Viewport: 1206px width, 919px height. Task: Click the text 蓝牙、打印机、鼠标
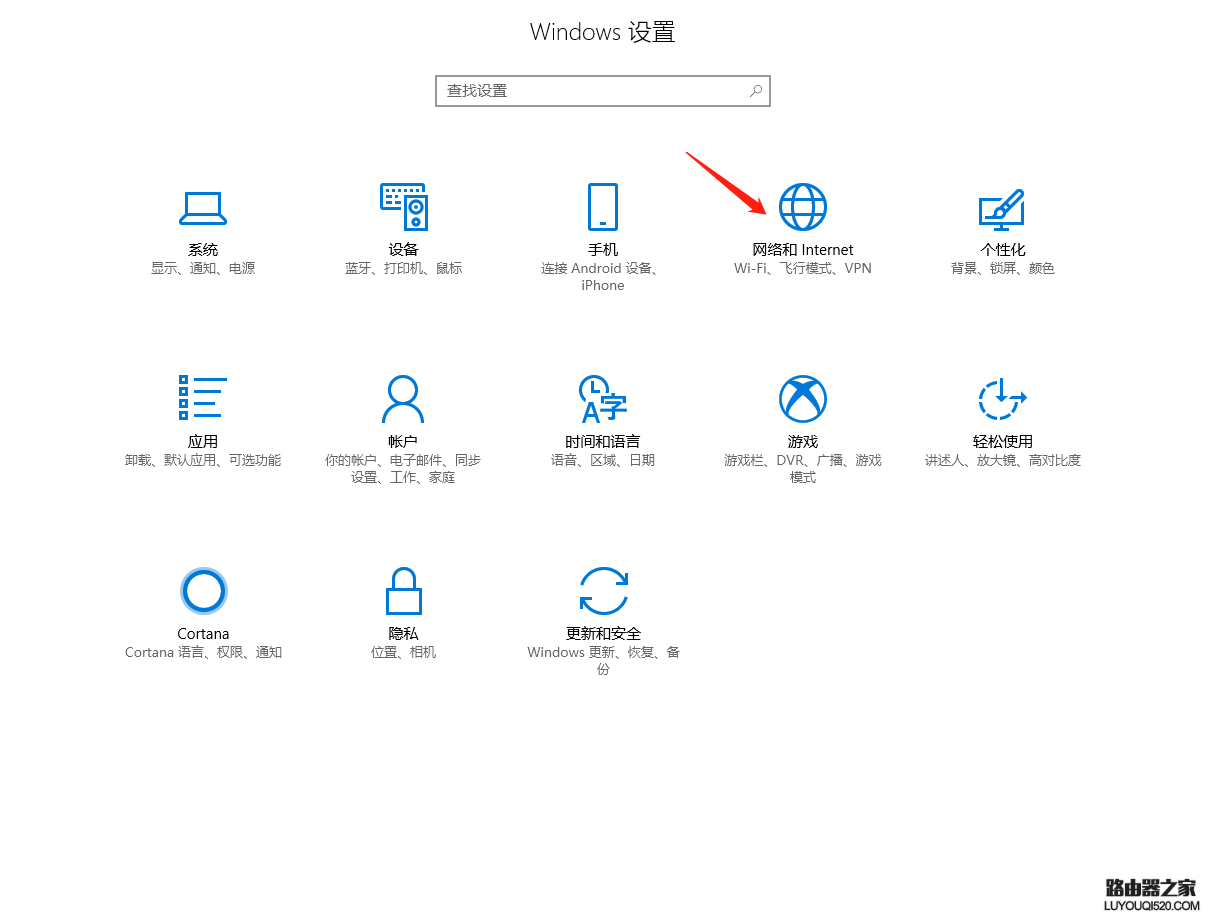(x=403, y=269)
